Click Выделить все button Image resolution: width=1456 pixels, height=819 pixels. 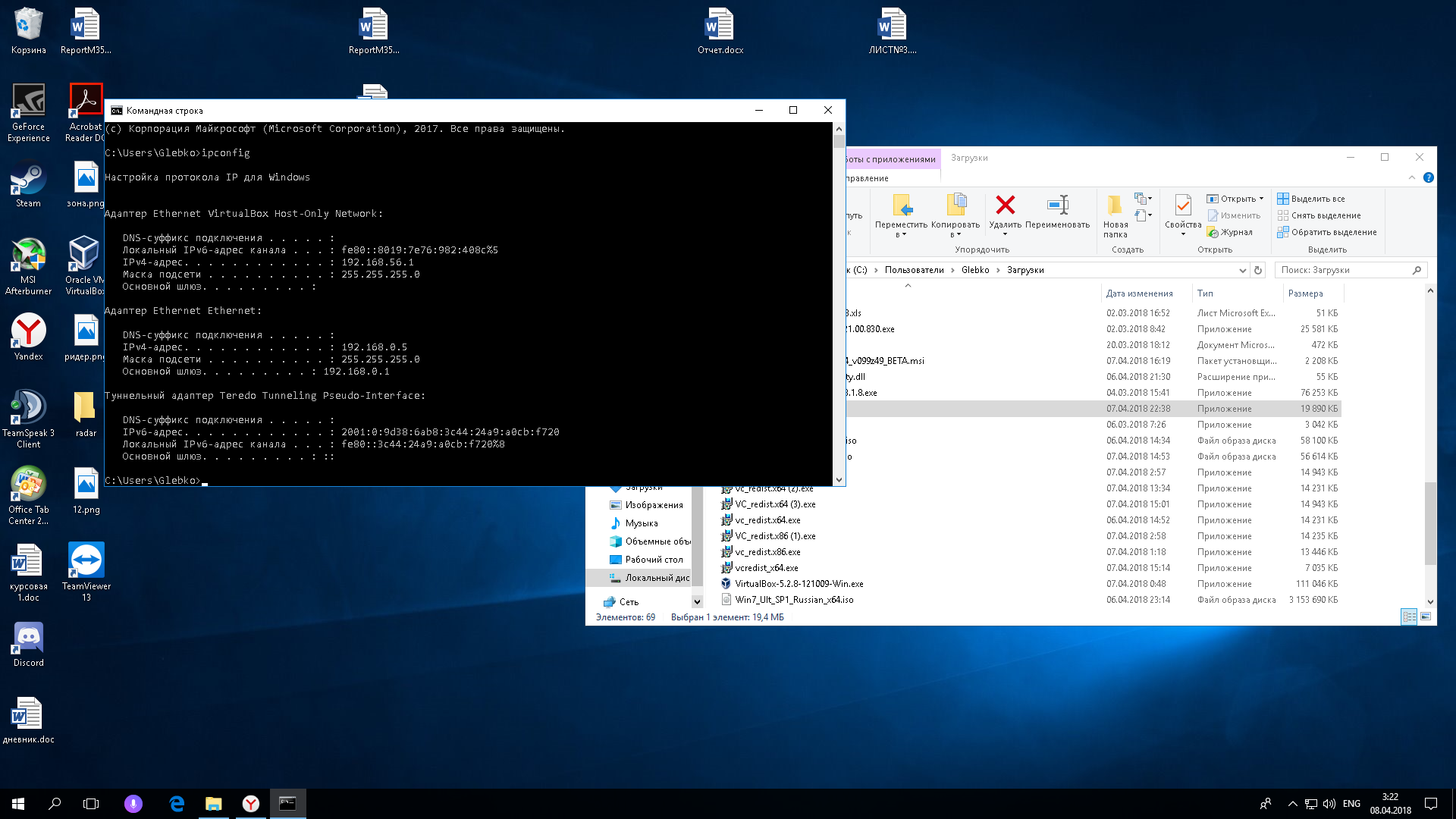(x=1318, y=199)
